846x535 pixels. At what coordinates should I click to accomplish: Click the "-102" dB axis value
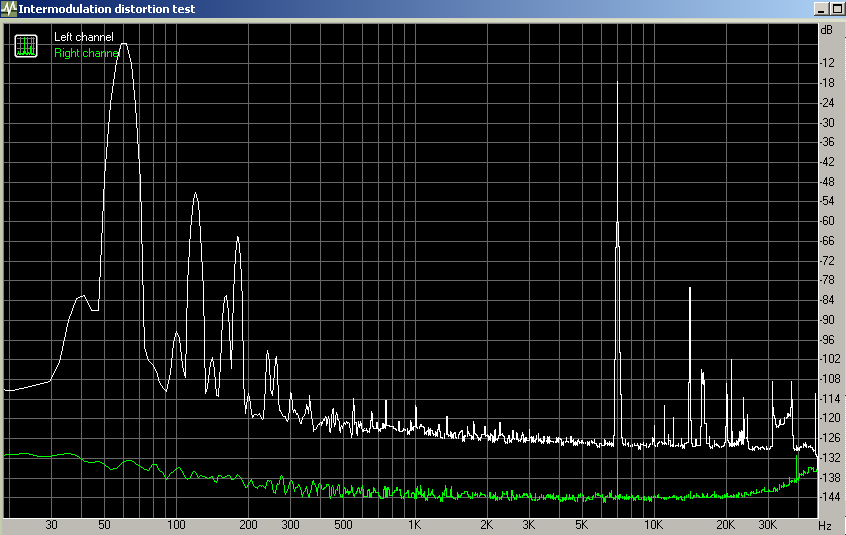pos(829,359)
